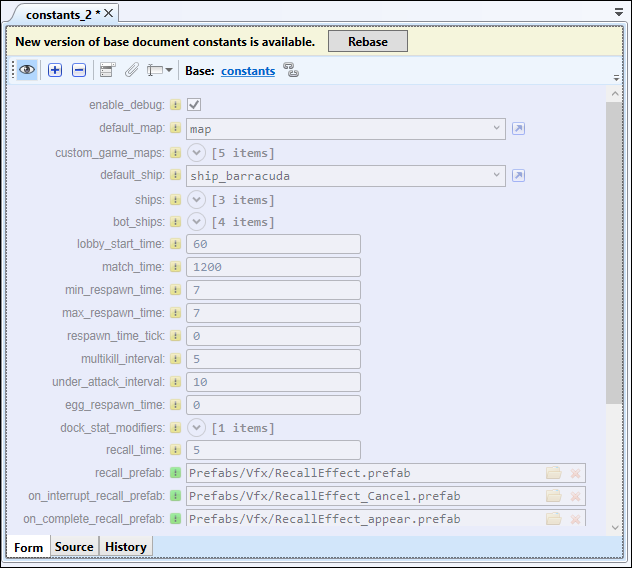632x568 pixels.
Task: Open the field label dropdown in toolbar
Action: click(160, 70)
